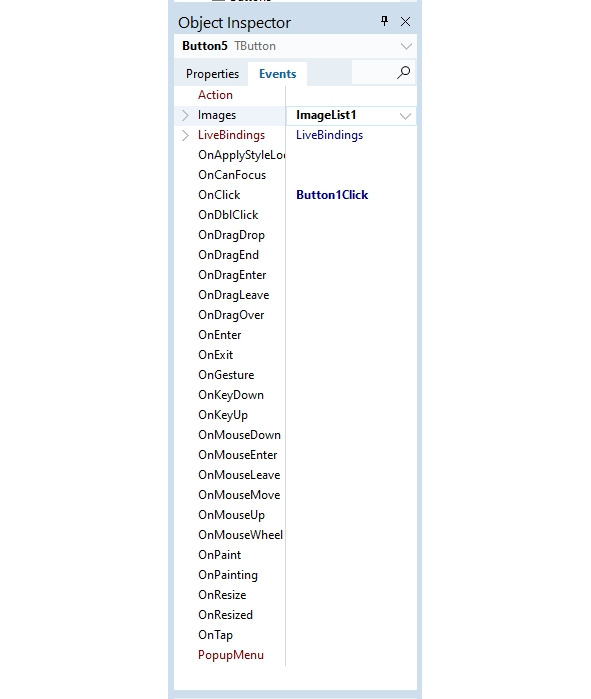Select the PopupMenu property row
The image size is (591, 699).
pyautogui.click(x=296, y=655)
